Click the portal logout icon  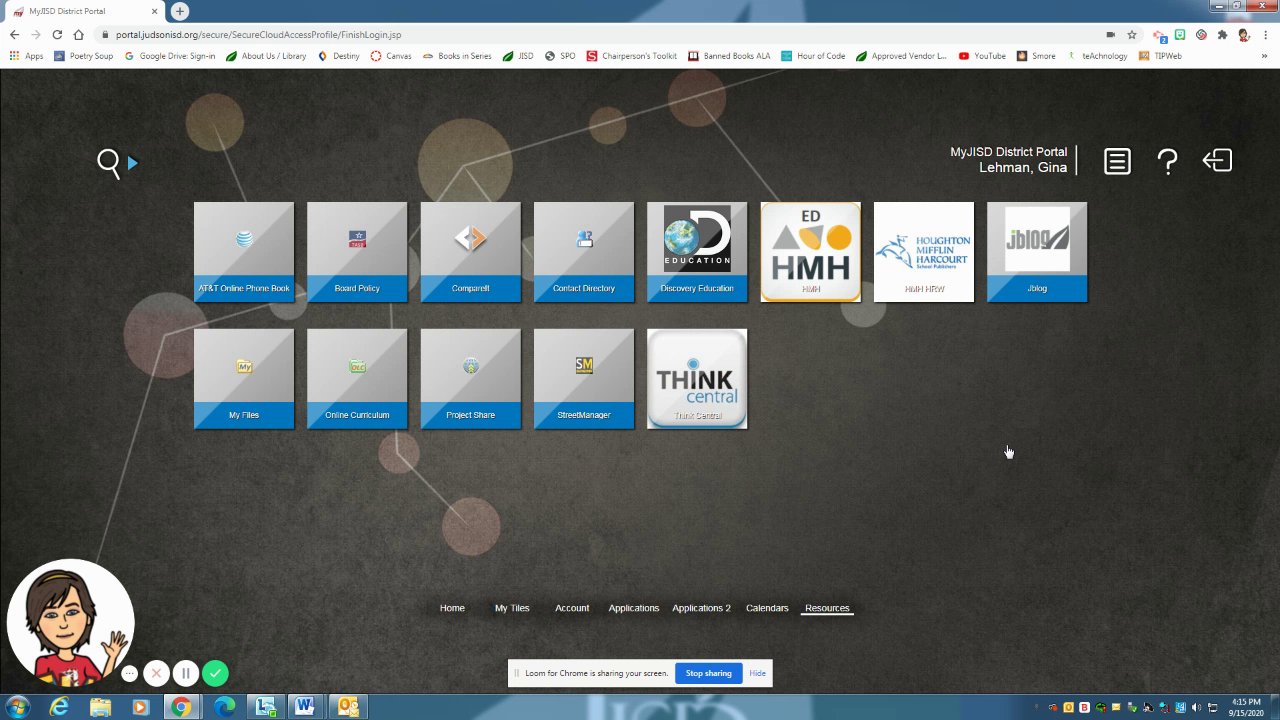point(1217,161)
